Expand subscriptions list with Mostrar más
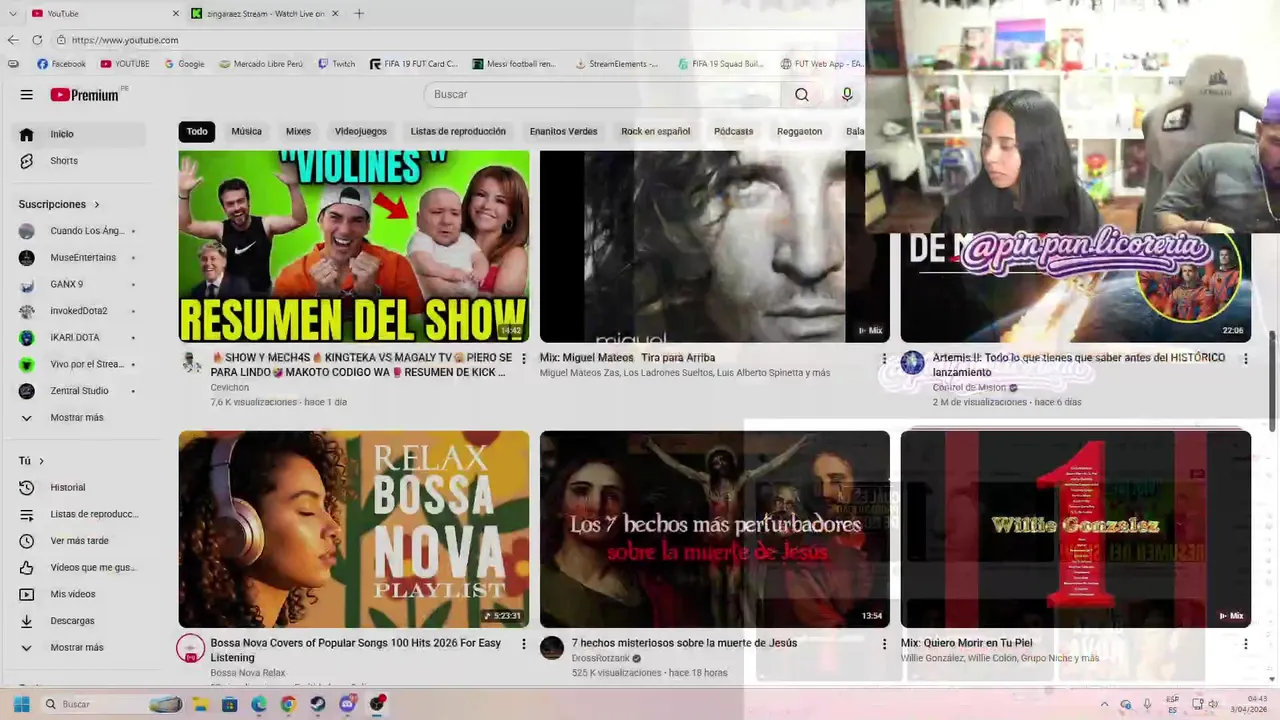 (x=80, y=418)
